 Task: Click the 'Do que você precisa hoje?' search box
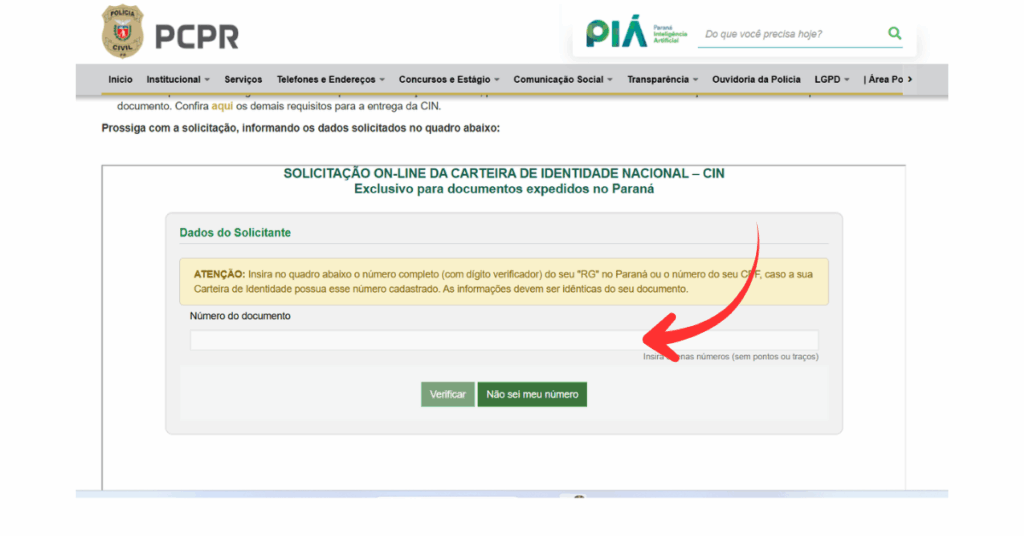coord(790,34)
